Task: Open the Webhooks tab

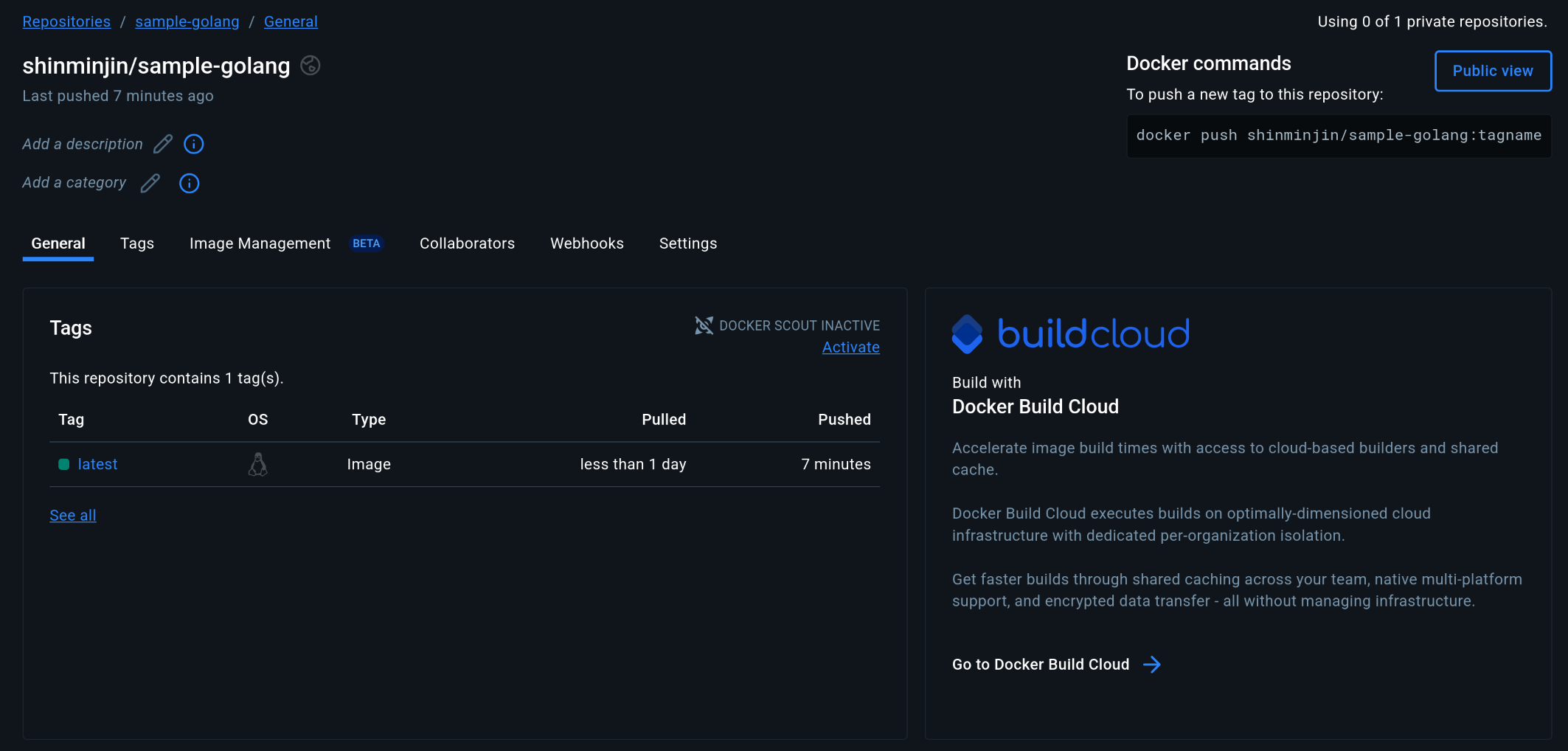Action: 587,243
